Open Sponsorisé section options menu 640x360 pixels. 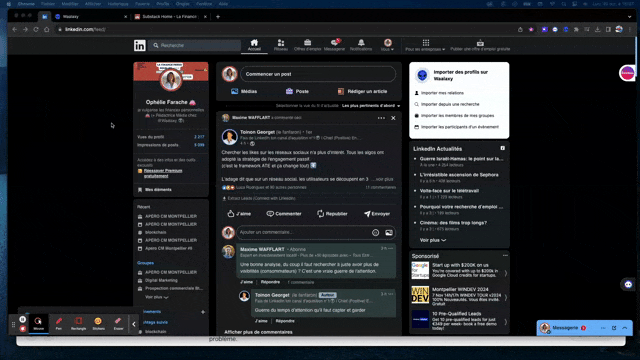(505, 256)
